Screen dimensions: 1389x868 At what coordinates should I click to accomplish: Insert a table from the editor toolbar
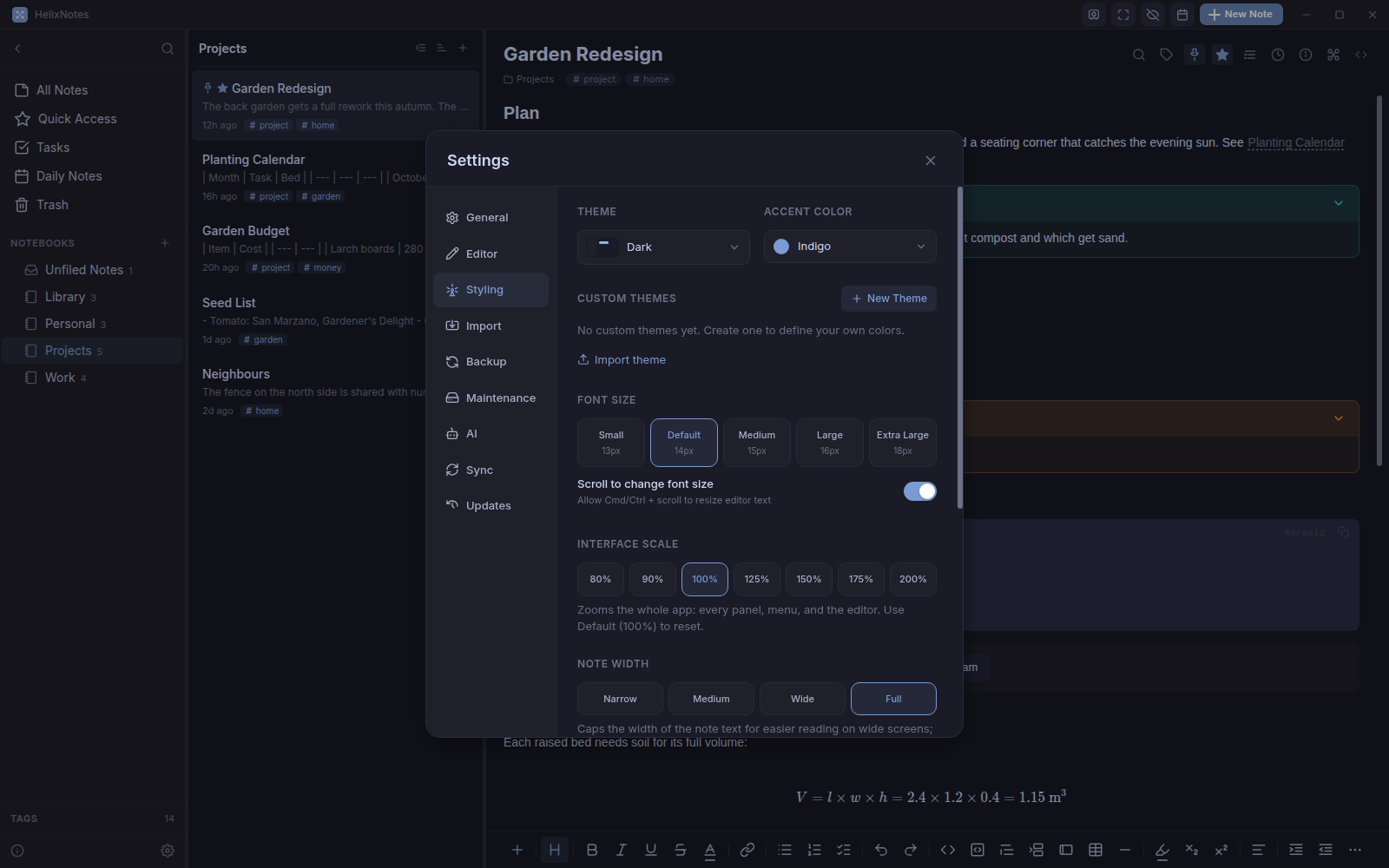pyautogui.click(x=1096, y=850)
